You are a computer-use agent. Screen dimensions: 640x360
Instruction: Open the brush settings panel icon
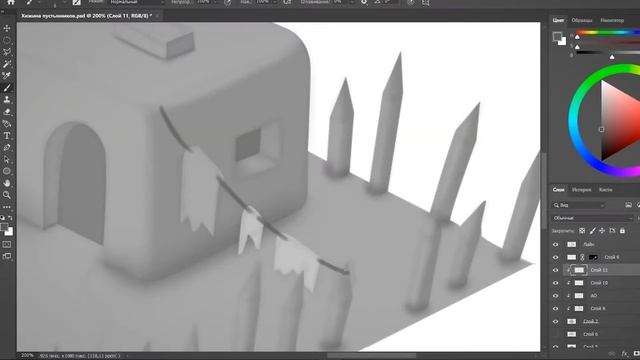pyautogui.click(x=76, y=2)
